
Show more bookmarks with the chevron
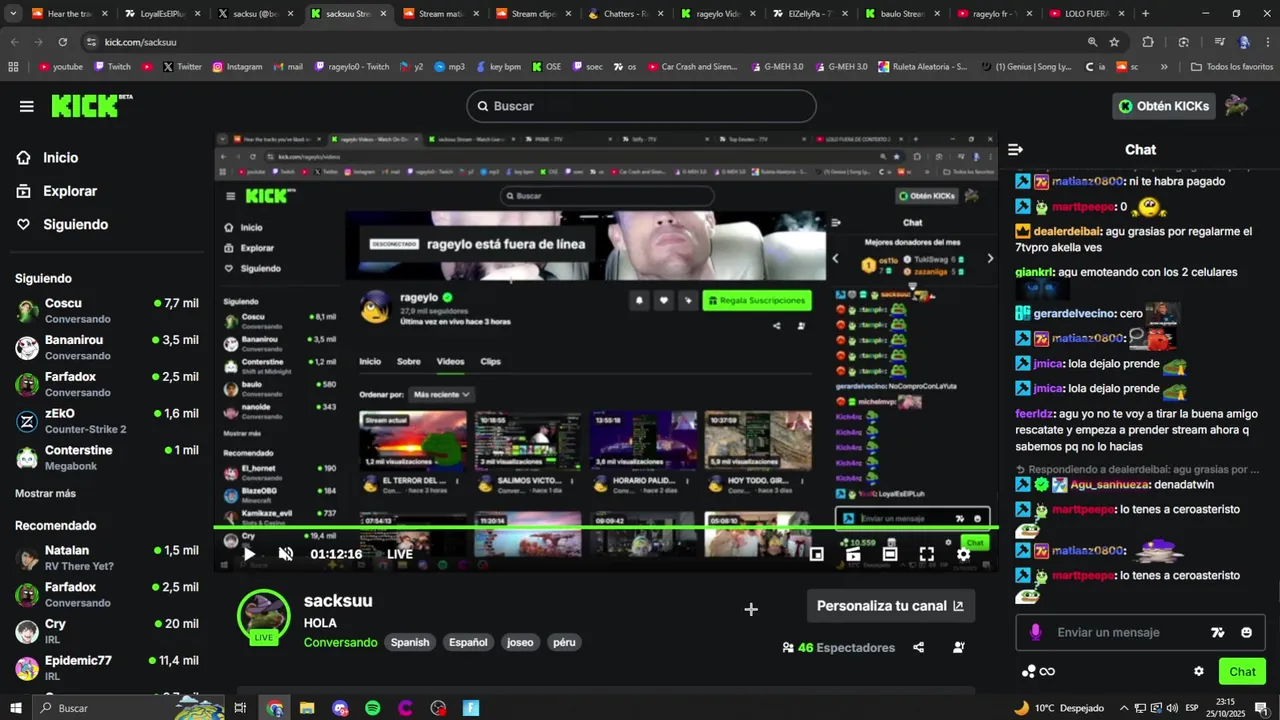(1164, 67)
